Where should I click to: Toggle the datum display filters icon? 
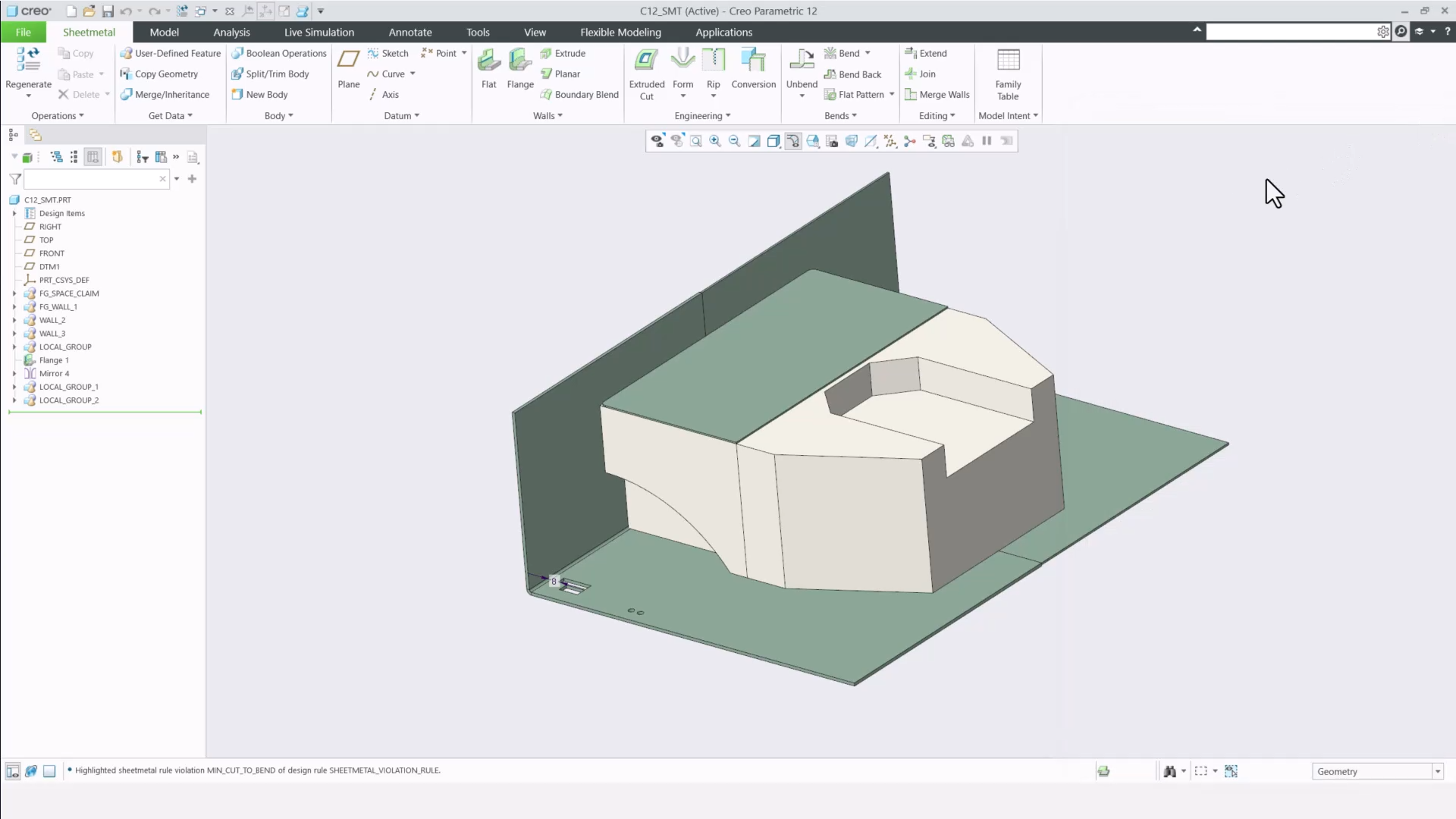(x=890, y=141)
